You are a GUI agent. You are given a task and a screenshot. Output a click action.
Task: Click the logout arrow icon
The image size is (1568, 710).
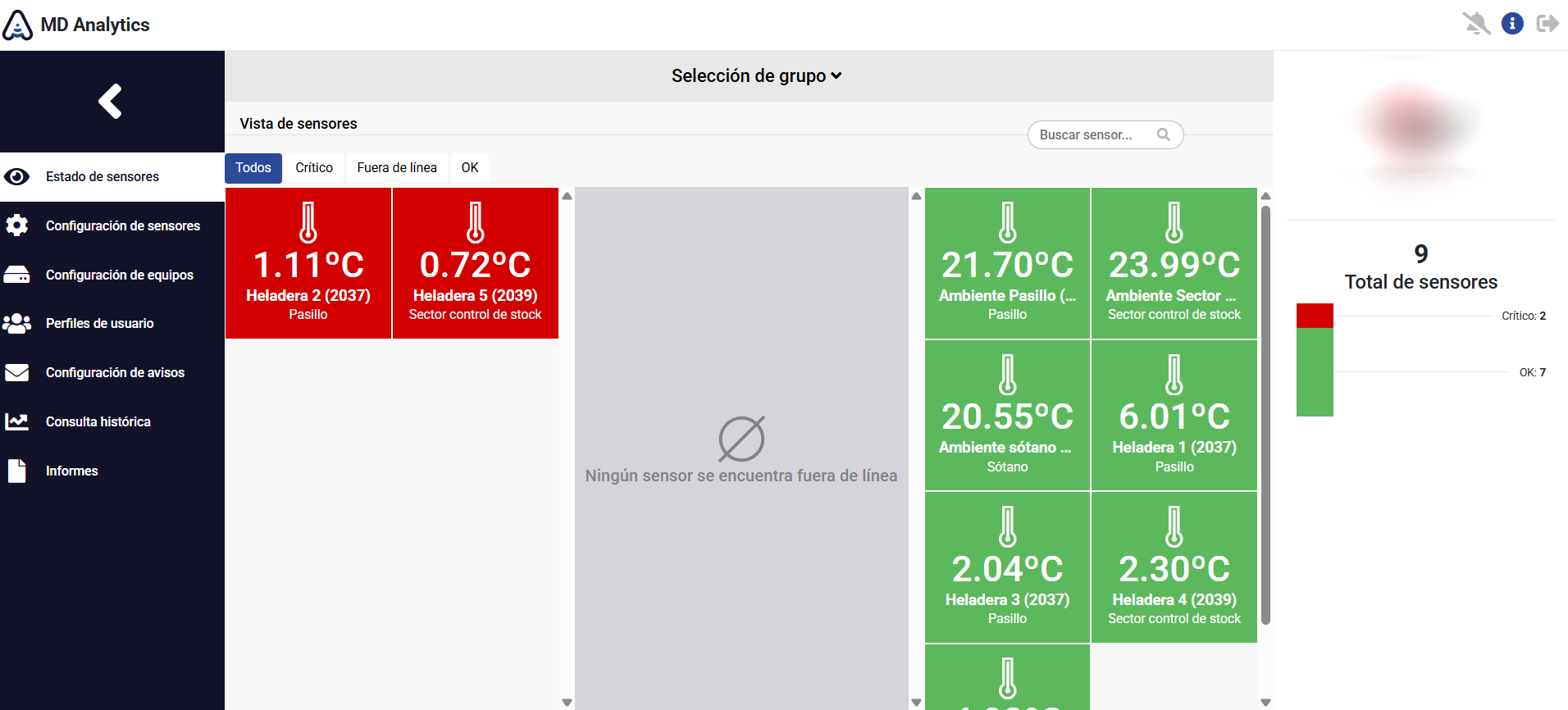point(1547,24)
